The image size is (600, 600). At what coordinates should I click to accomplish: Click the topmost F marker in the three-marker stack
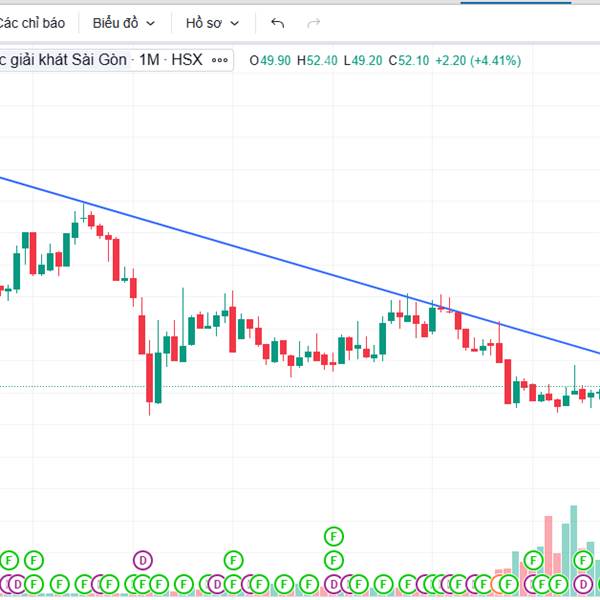click(x=334, y=536)
